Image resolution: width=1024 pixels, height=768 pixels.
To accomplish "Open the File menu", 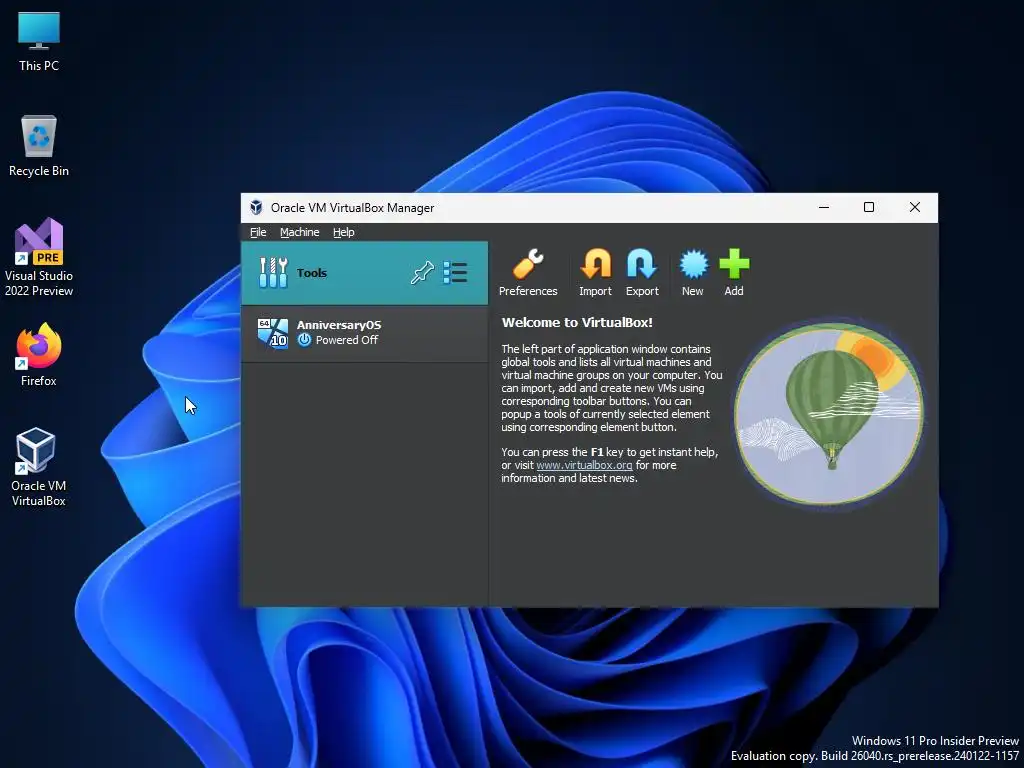I will coord(258,232).
